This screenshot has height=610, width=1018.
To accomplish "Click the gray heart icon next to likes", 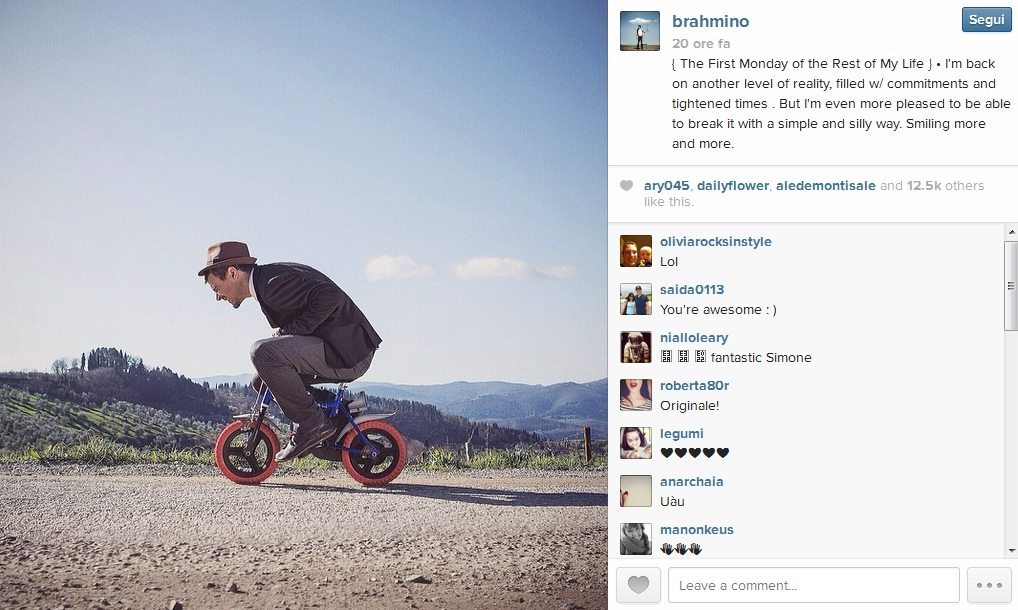I will [627, 186].
